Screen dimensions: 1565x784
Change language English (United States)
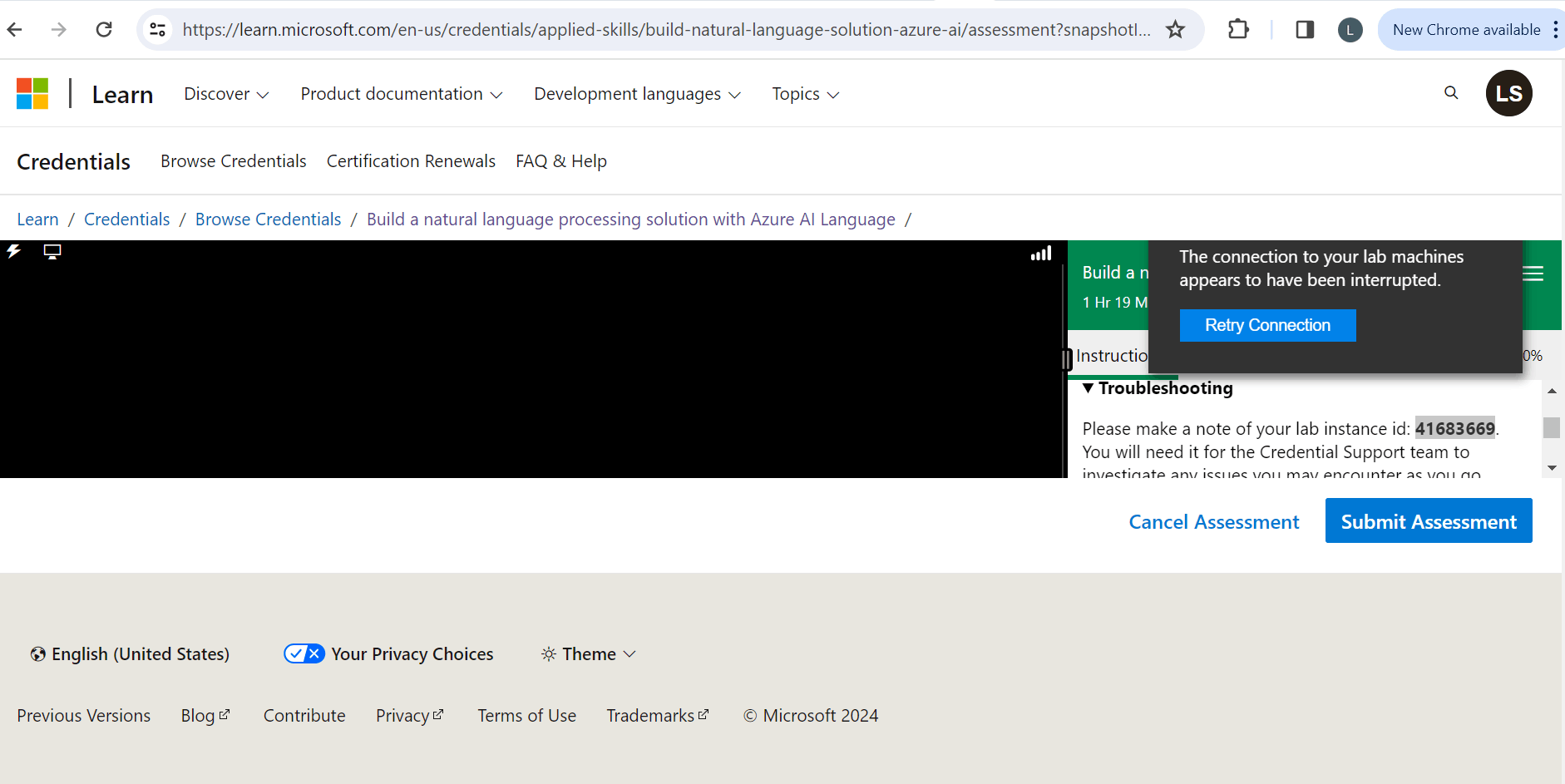tap(130, 654)
